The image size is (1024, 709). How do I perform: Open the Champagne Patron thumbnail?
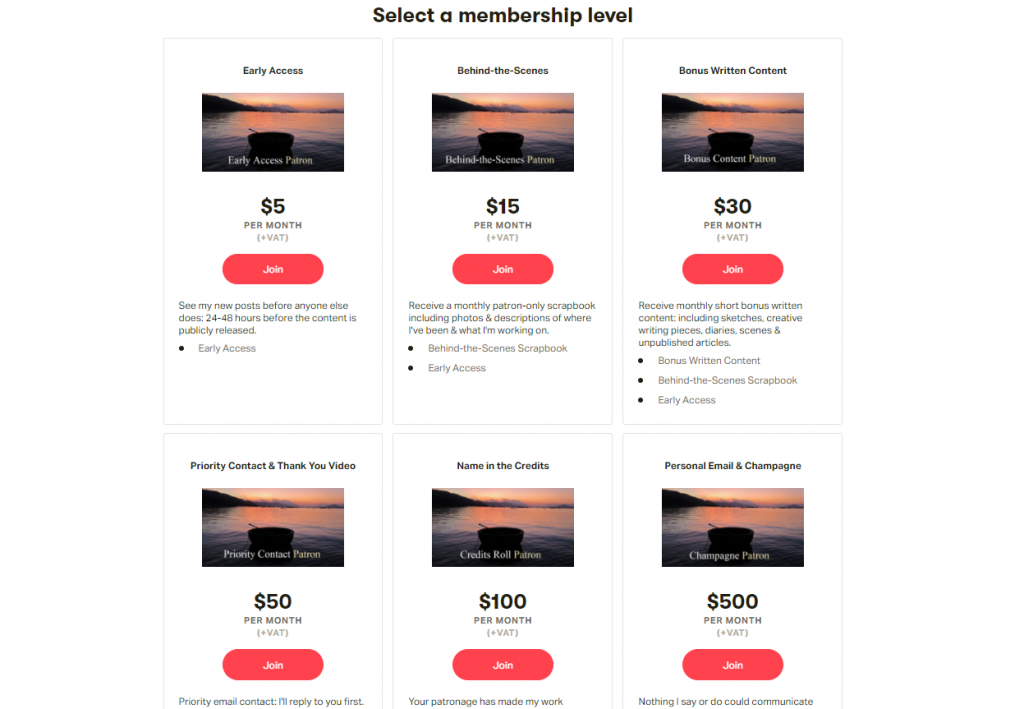pyautogui.click(x=733, y=527)
